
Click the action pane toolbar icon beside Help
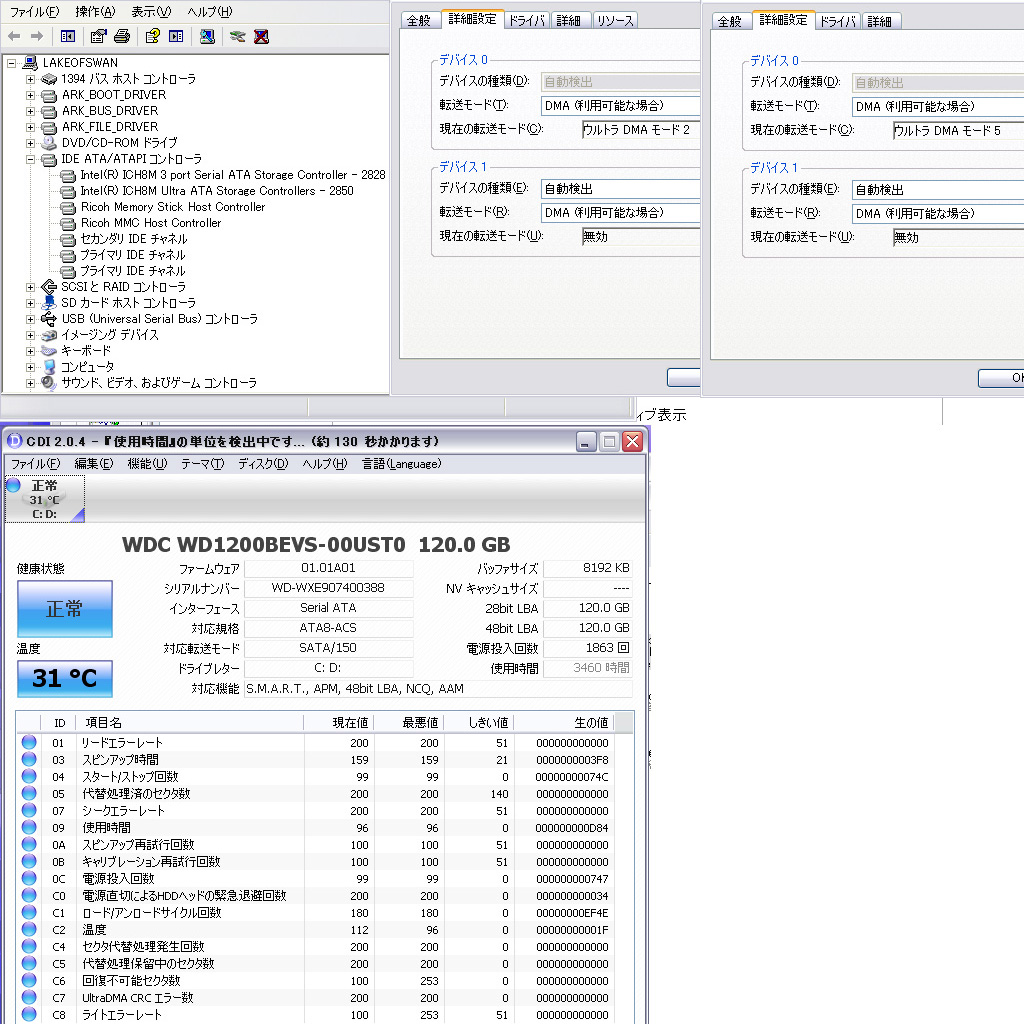click(x=176, y=37)
